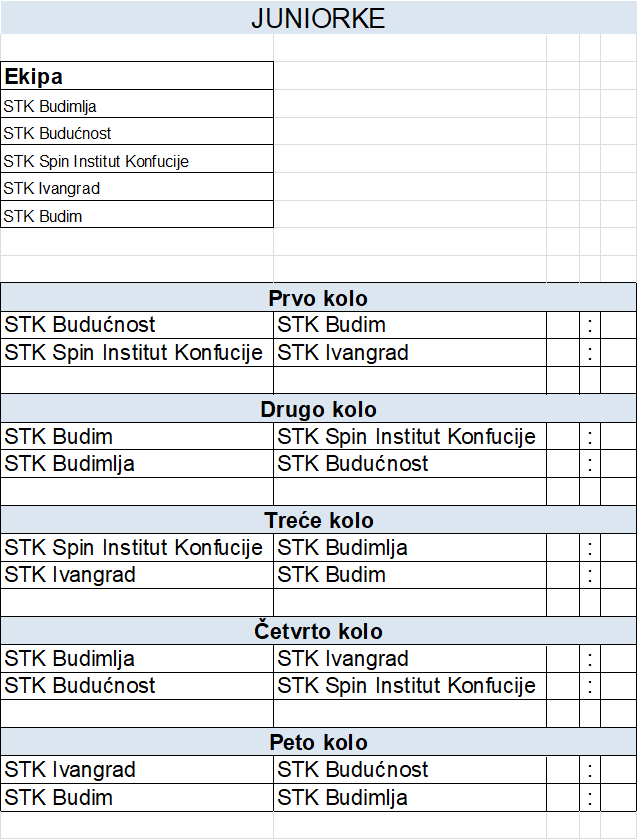Select STK Ivangrad cell in Prvo kolo
Image resolution: width=638 pixels, height=840 pixels.
[410, 352]
